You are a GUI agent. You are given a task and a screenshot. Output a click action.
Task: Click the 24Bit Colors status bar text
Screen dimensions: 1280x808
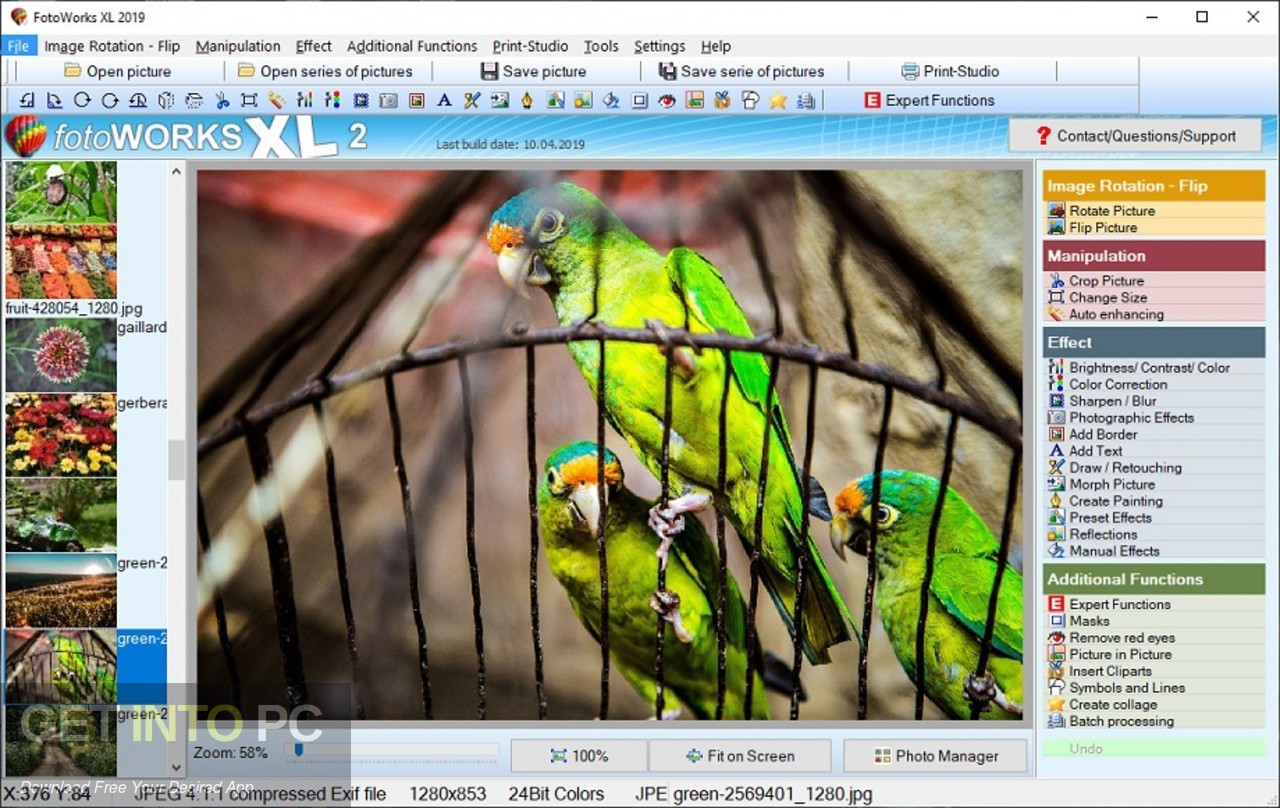(x=556, y=795)
